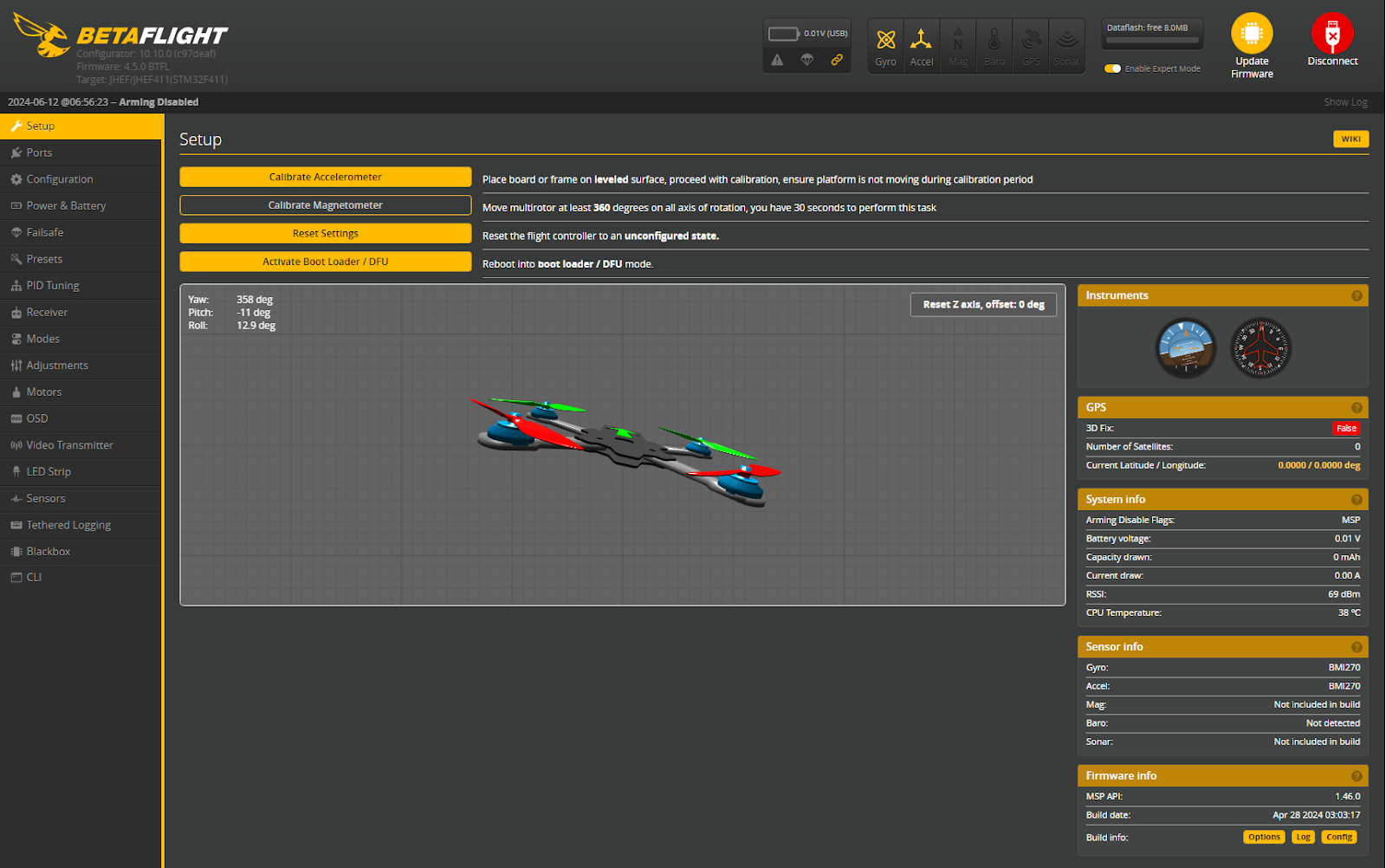The width and height of the screenshot is (1386, 868).
Task: Click Reset Settings button
Action: pyautogui.click(x=326, y=234)
